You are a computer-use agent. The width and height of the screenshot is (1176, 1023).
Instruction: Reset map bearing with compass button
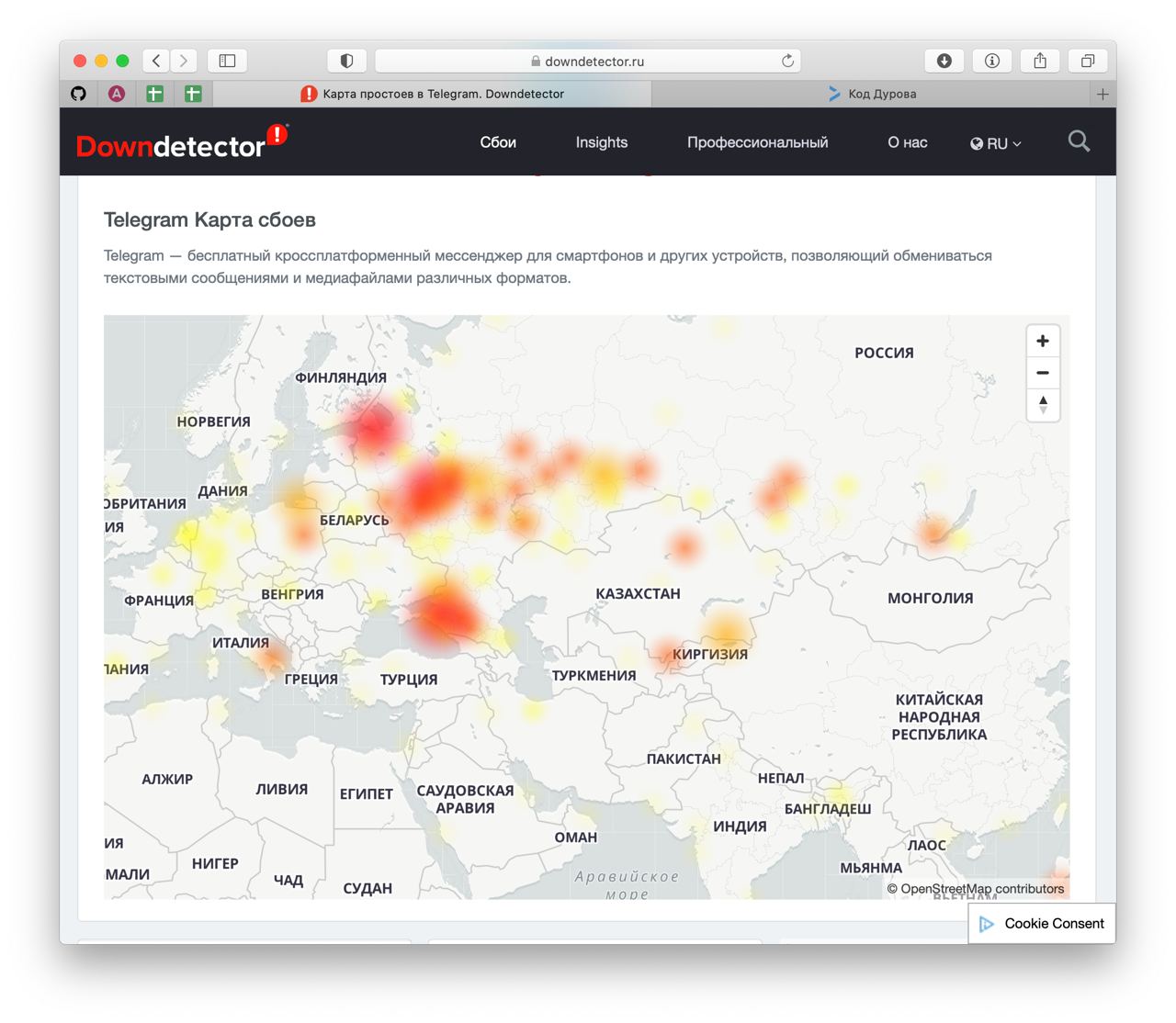click(1043, 405)
